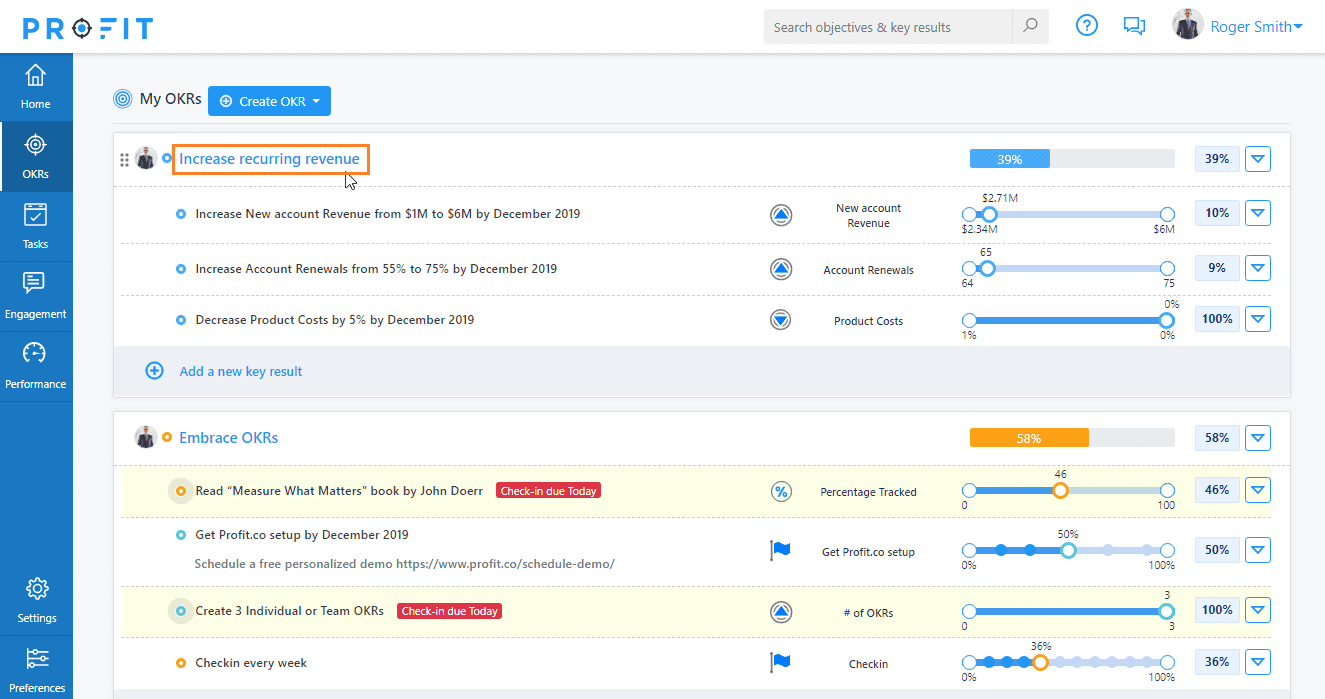
Task: Open Increase Account Renewals key result
Action: tap(376, 269)
